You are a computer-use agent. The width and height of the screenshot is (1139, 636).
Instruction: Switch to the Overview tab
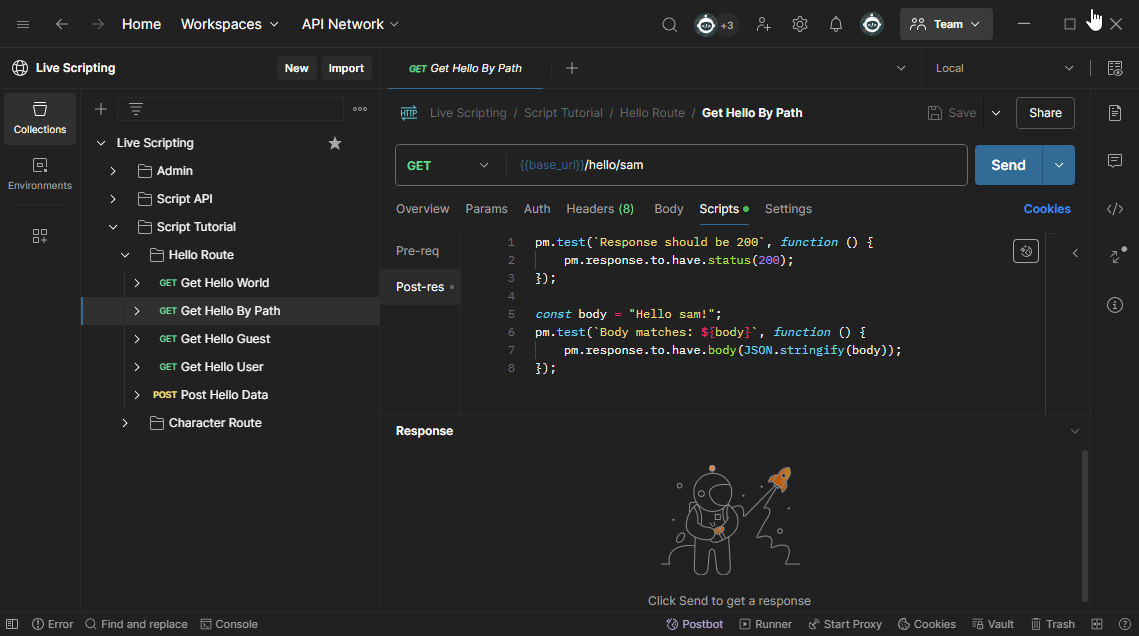(x=423, y=209)
